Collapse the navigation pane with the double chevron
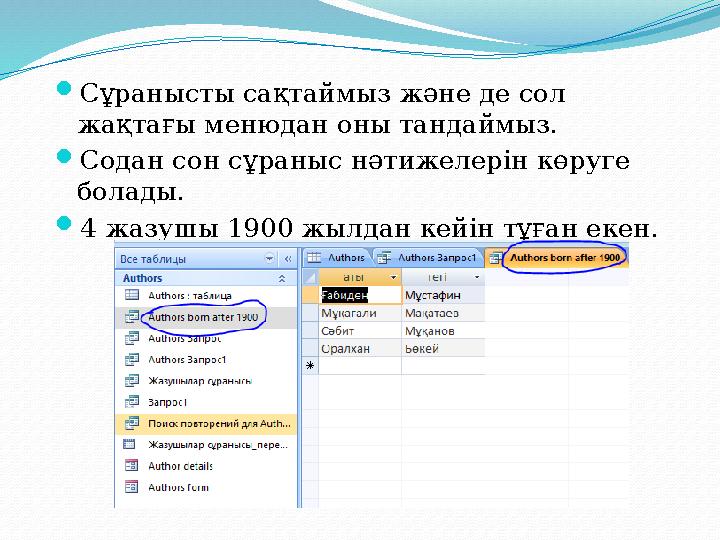 coord(288,259)
